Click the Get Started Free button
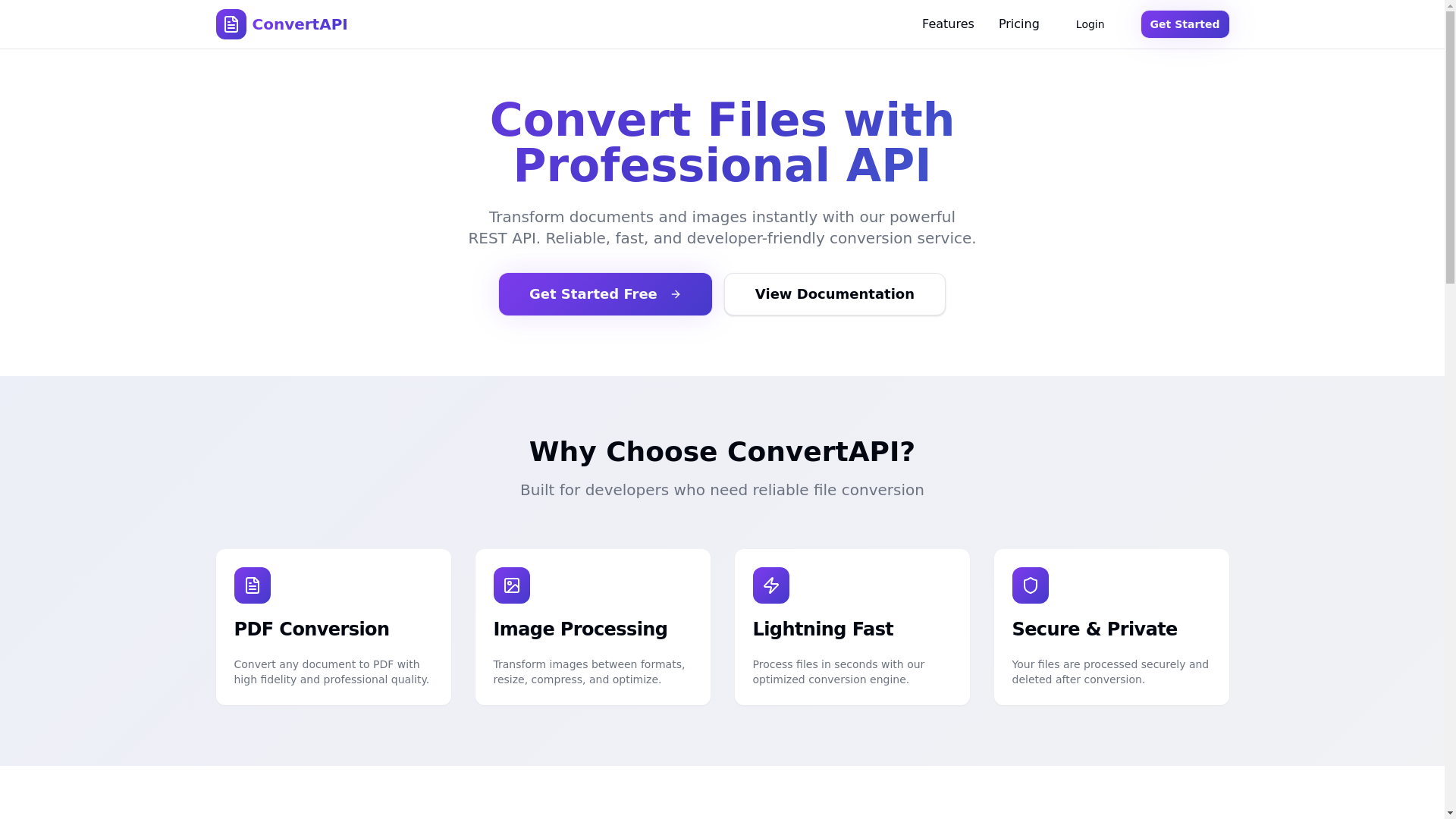This screenshot has width=1456, height=819. 605,294
